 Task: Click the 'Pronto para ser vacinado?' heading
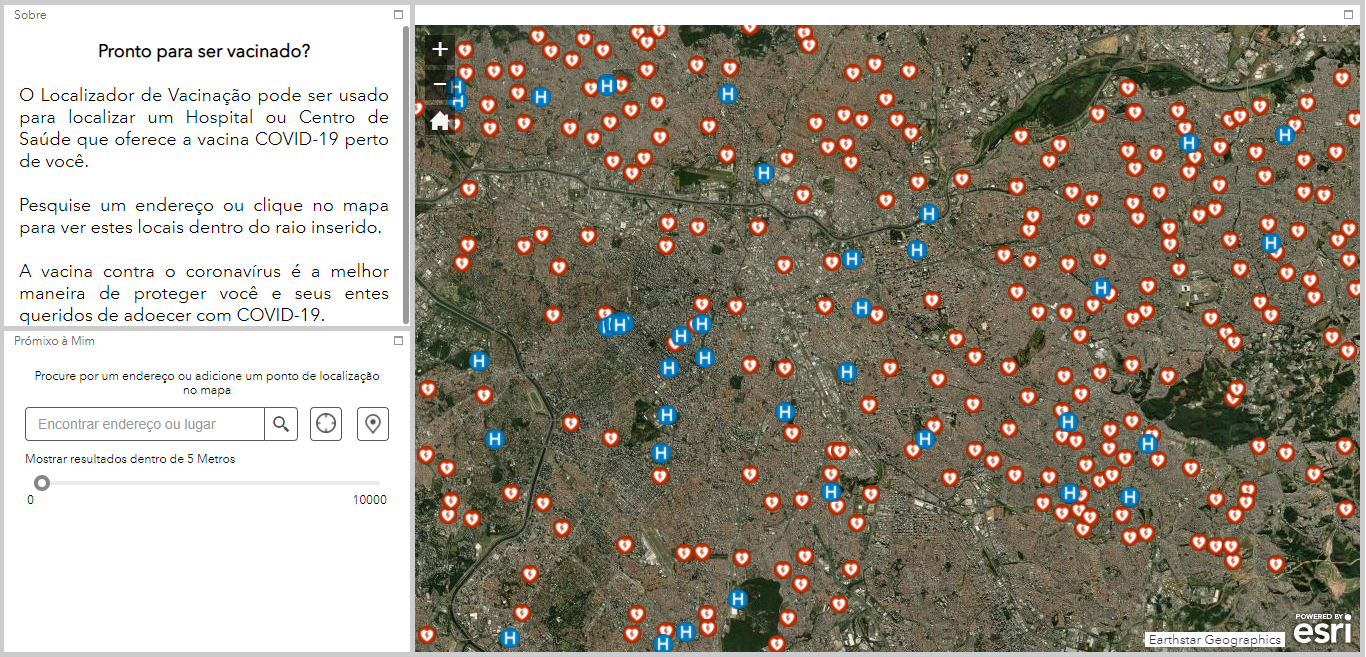204,51
